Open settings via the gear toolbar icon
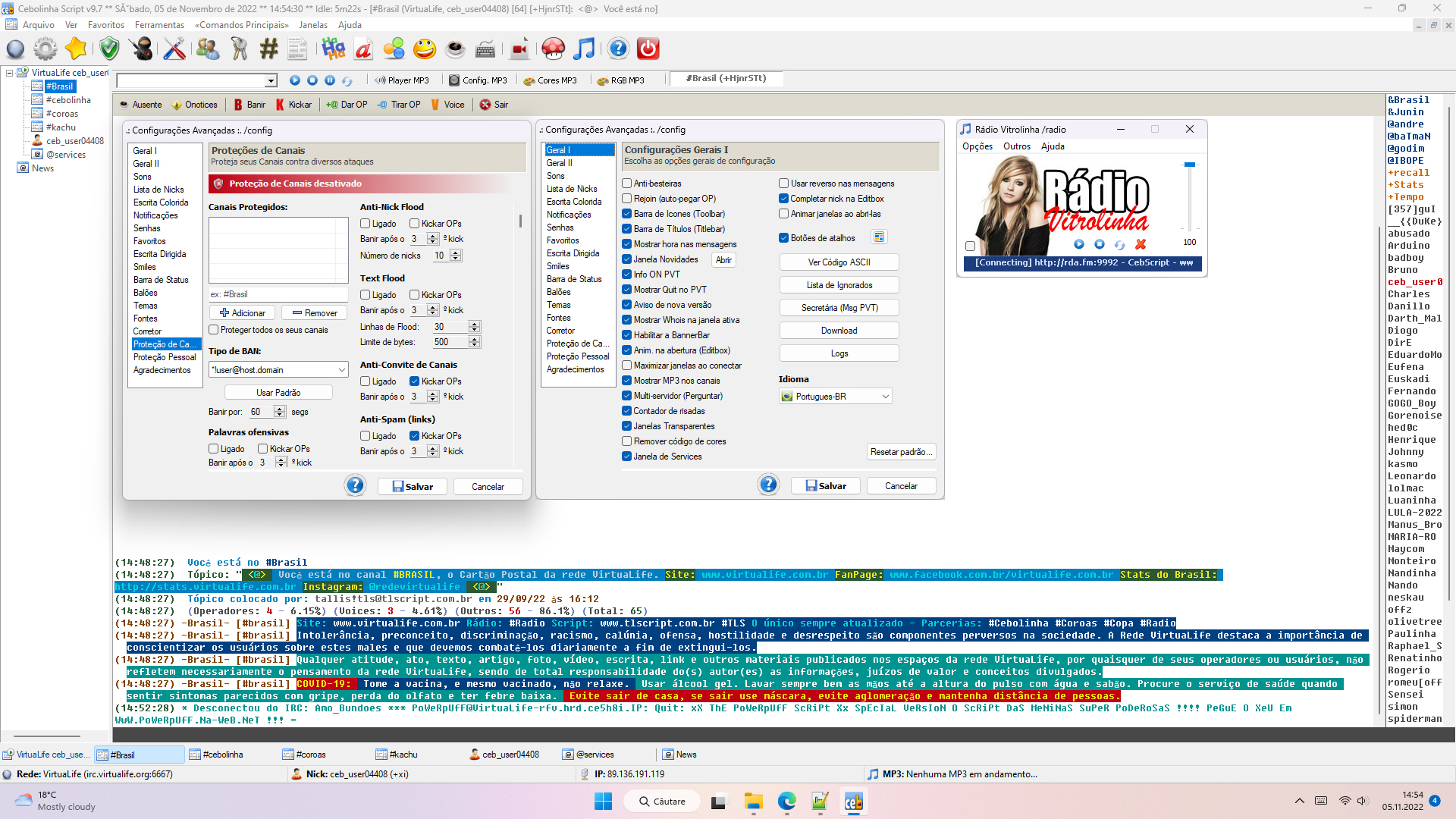Image resolution: width=1456 pixels, height=819 pixels. pyautogui.click(x=45, y=49)
